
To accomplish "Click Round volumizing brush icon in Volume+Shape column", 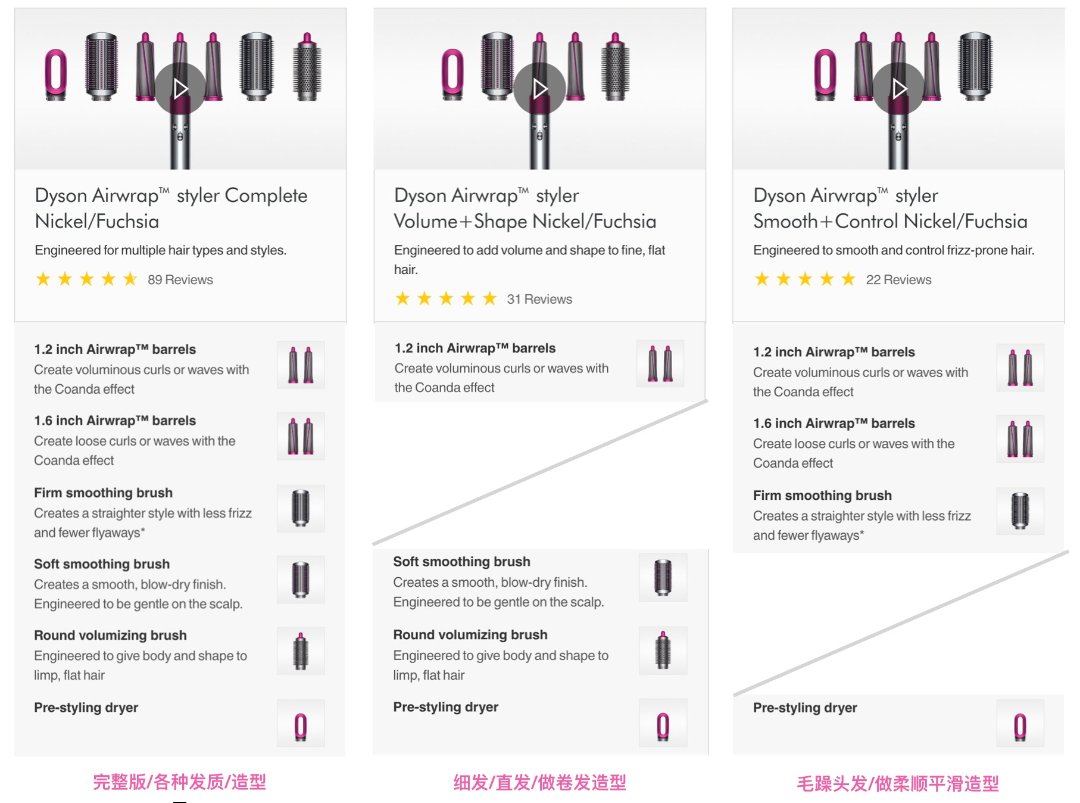I will 663,650.
